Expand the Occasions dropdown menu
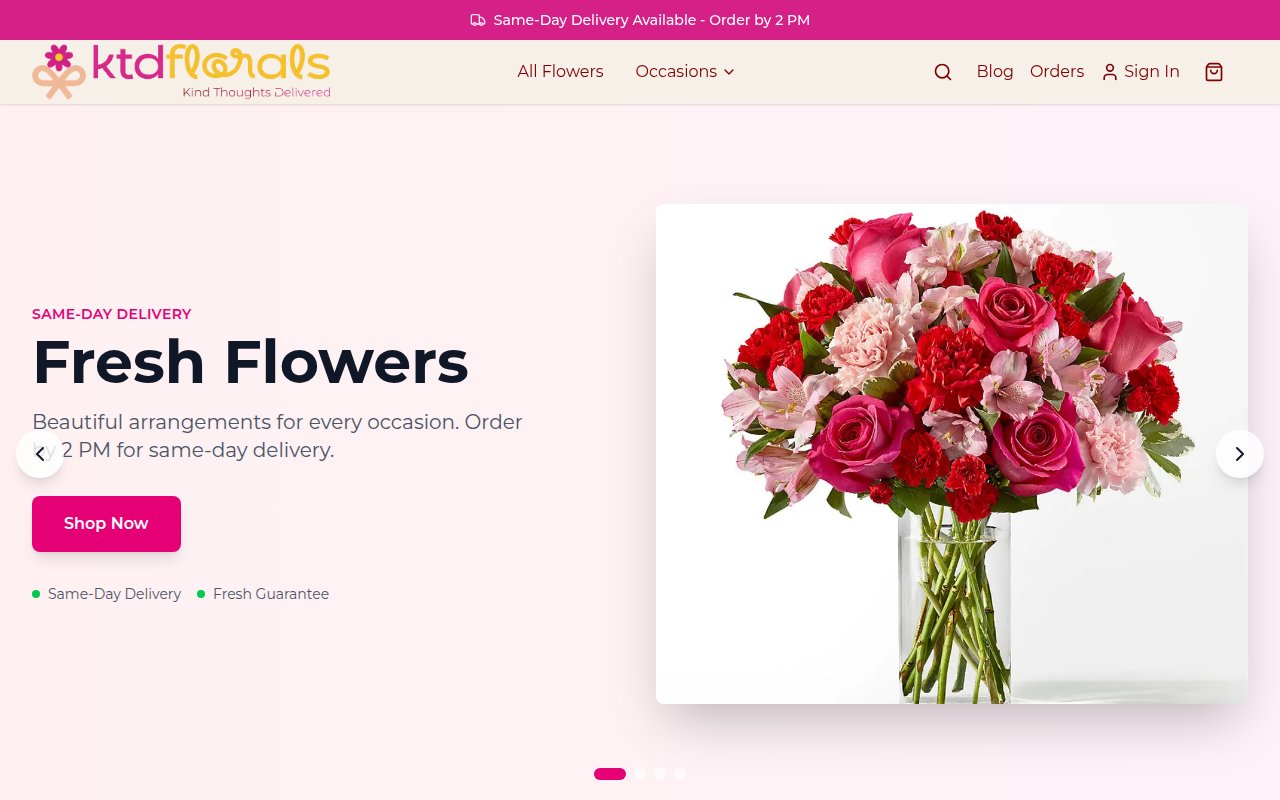 (x=676, y=71)
